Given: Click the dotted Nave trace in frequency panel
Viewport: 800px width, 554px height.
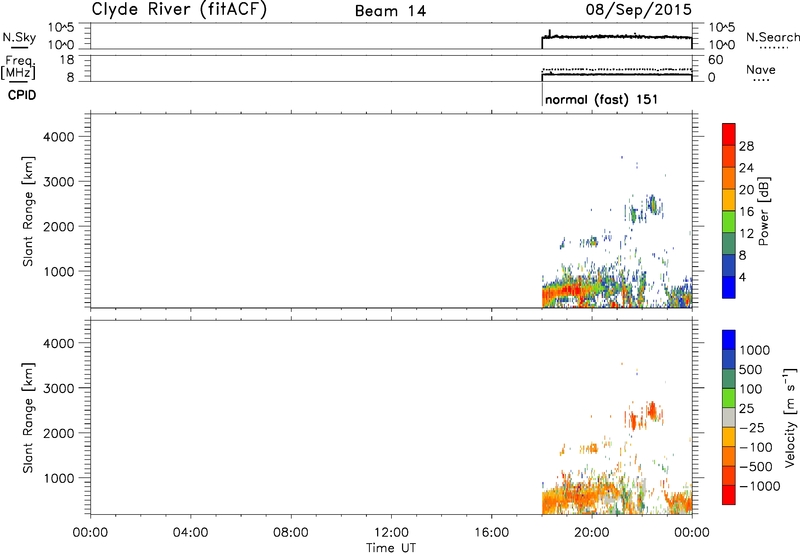Looking at the screenshot, I should pyautogui.click(x=617, y=69).
